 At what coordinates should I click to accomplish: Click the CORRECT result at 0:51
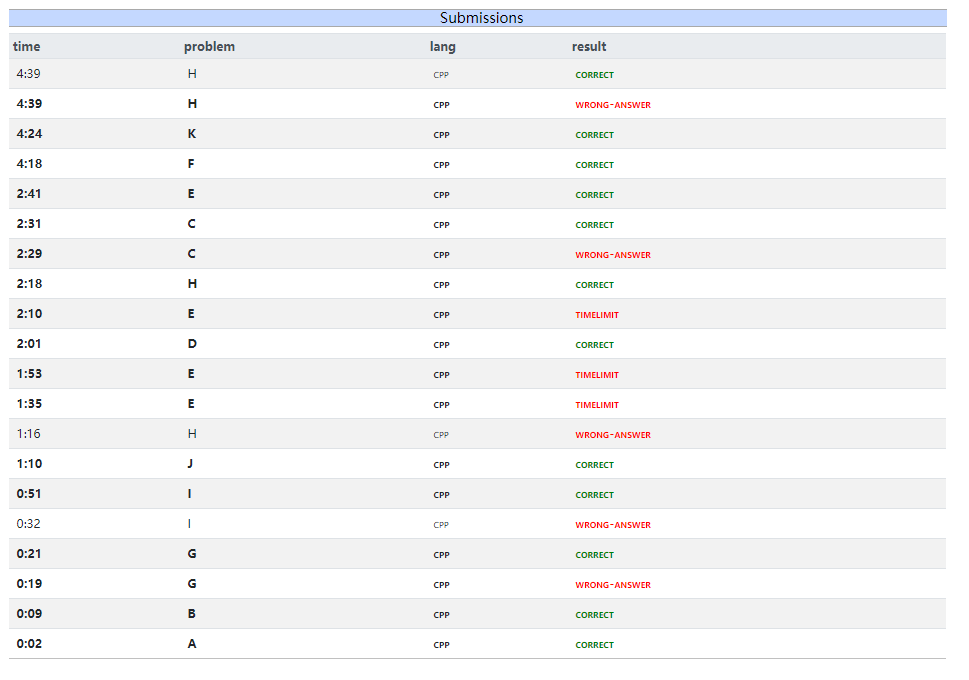(594, 495)
